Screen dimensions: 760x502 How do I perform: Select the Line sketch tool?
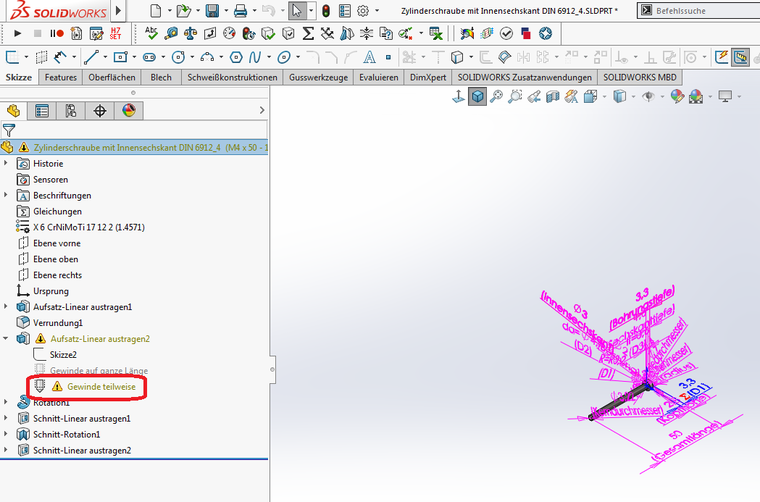[91, 57]
